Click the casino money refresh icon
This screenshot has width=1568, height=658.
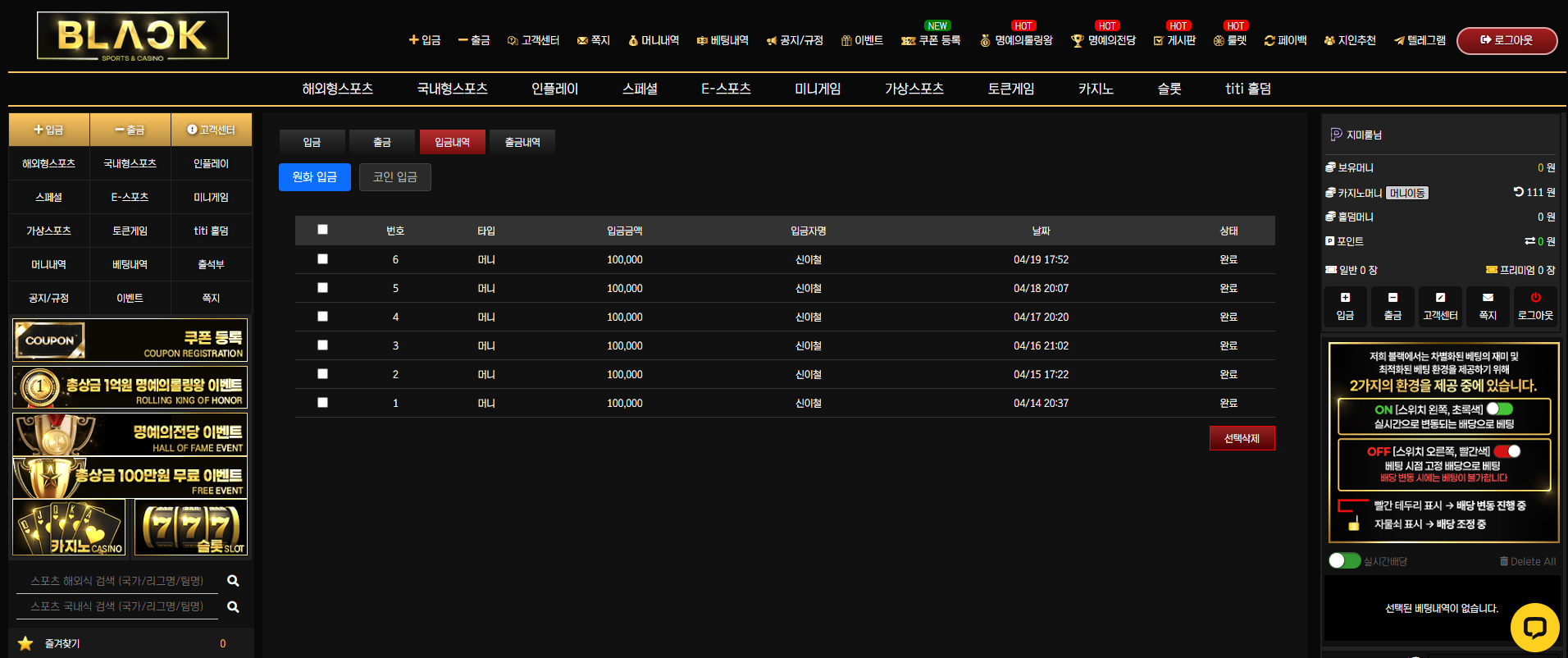[x=1519, y=192]
